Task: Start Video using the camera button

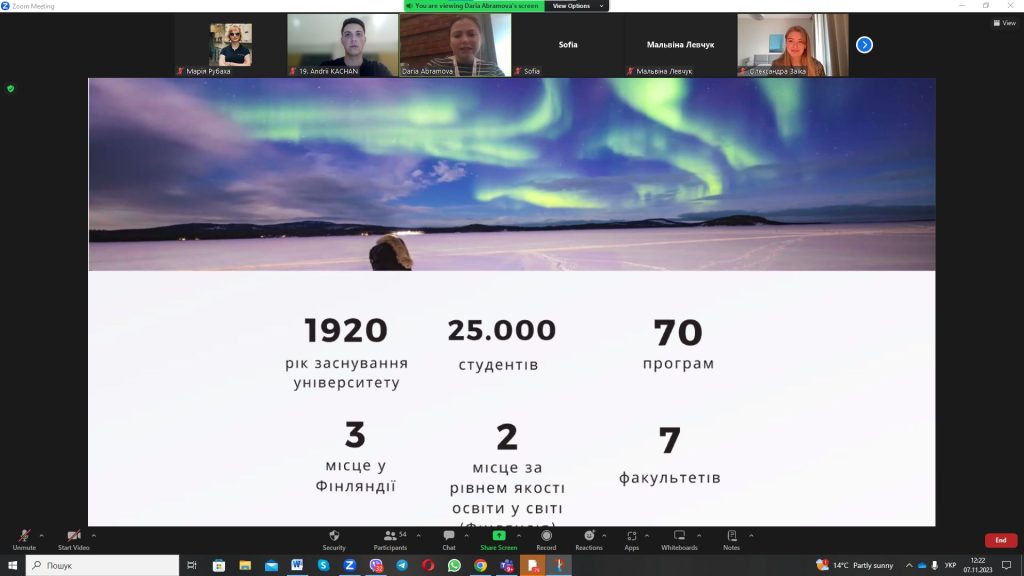Action: [73, 538]
